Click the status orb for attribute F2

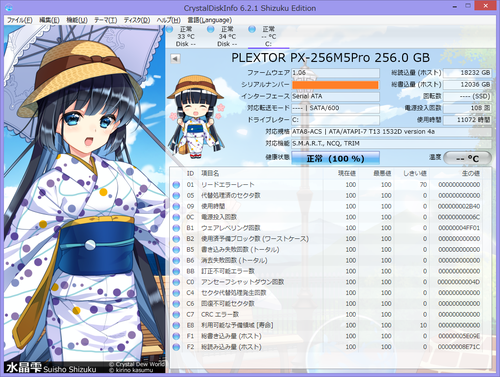click(x=176, y=347)
